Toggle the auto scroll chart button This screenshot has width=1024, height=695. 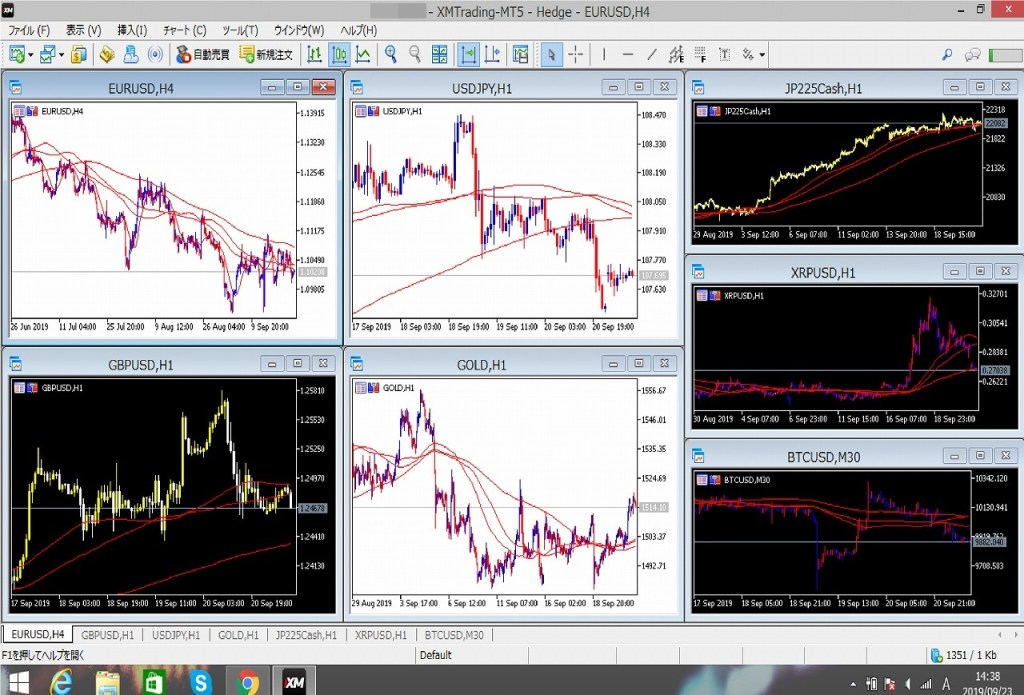pos(468,54)
